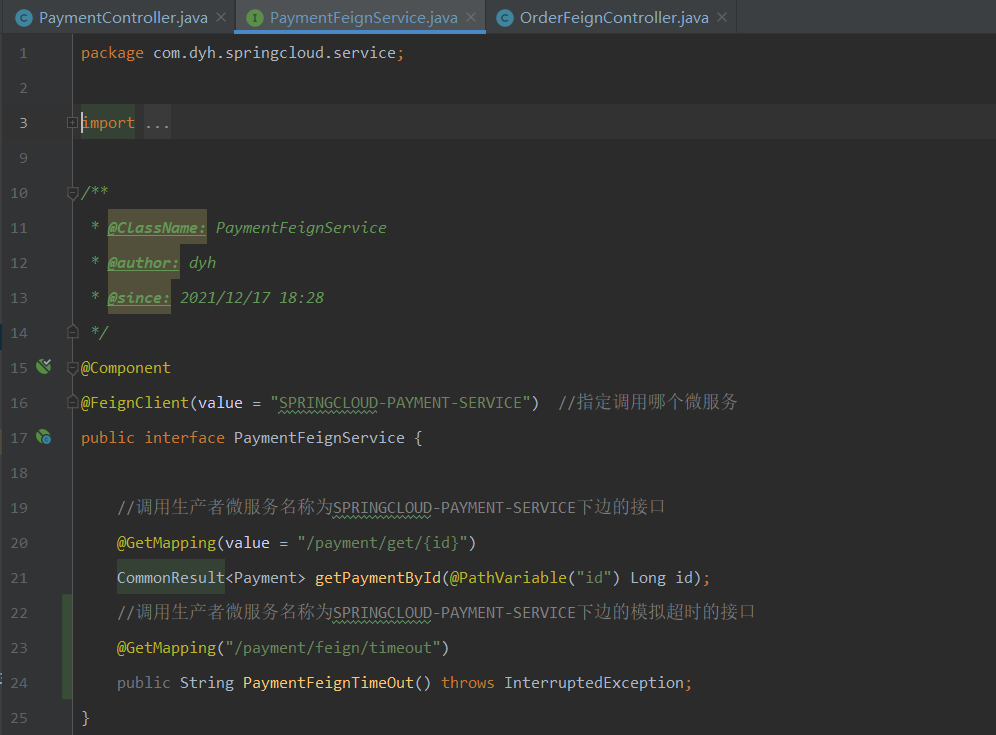
Task: Click the Spring gutter icon on the interface line
Action: click(43, 437)
